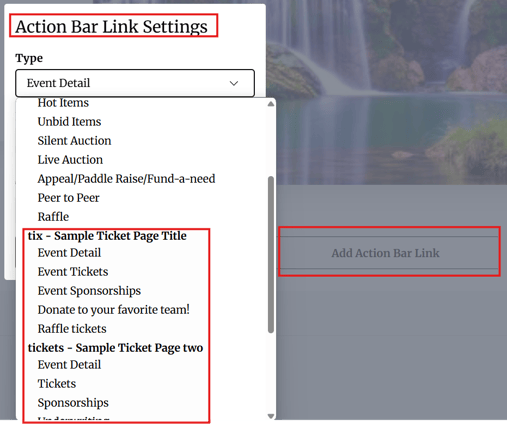
Task: Select Hot Items option
Action: (63, 103)
